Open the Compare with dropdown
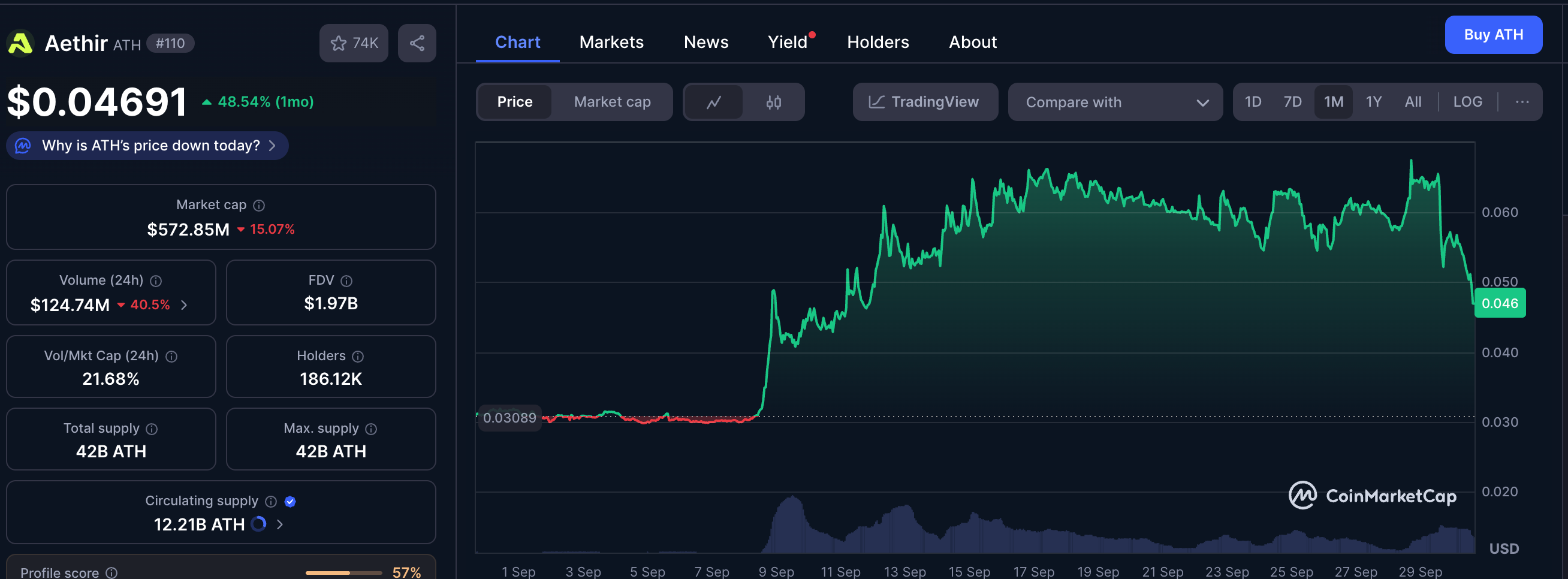The image size is (1568, 579). (1114, 102)
